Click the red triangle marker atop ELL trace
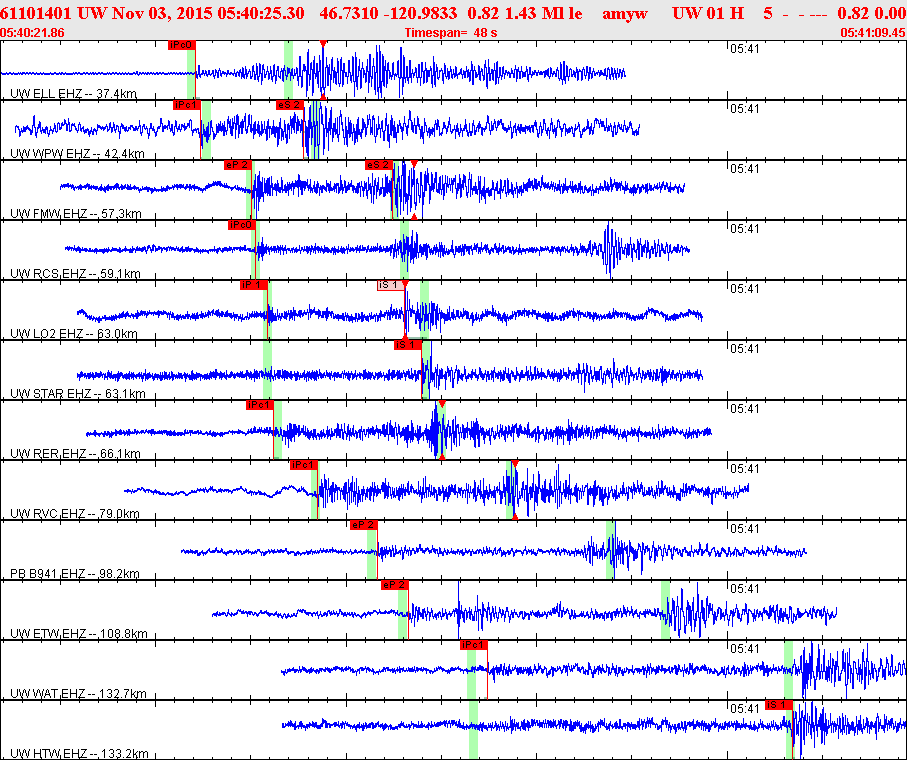Screen dimensions: 907x760 323,44
